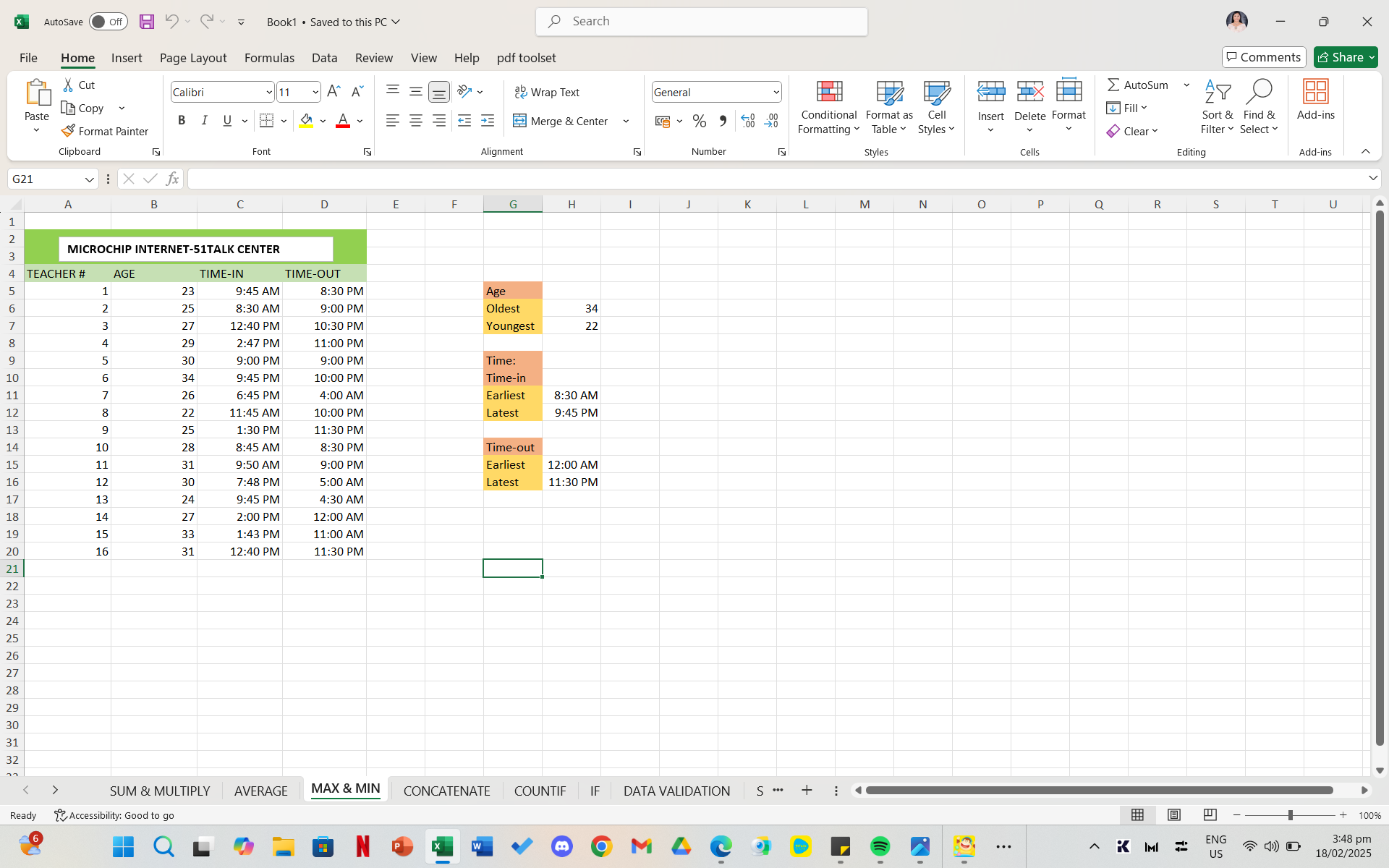Screen dimensions: 1389x868
Task: Switch to the CONCATENATE sheet tab
Action: [x=446, y=791]
